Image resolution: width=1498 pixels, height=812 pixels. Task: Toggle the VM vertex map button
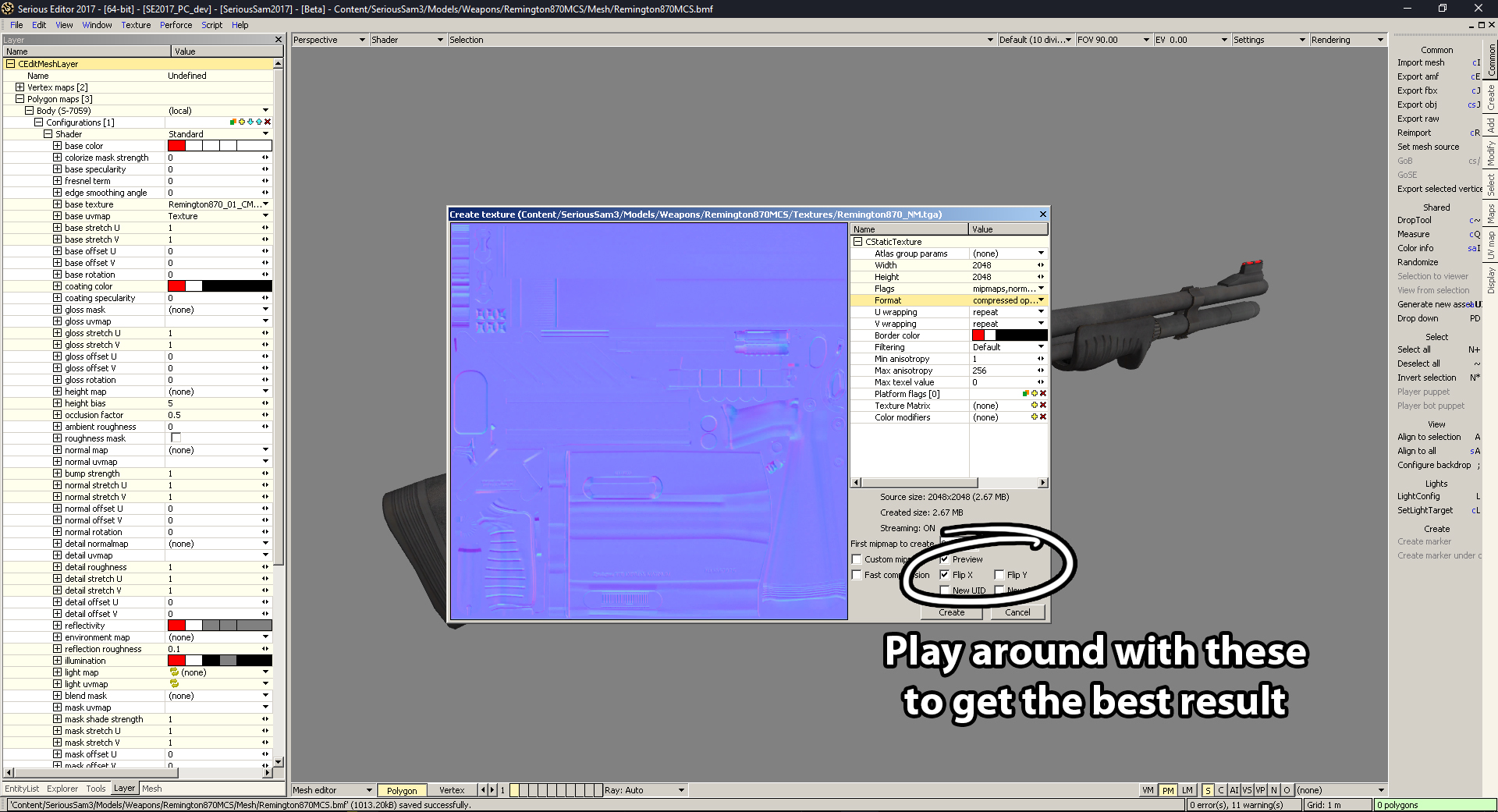pos(1148,790)
